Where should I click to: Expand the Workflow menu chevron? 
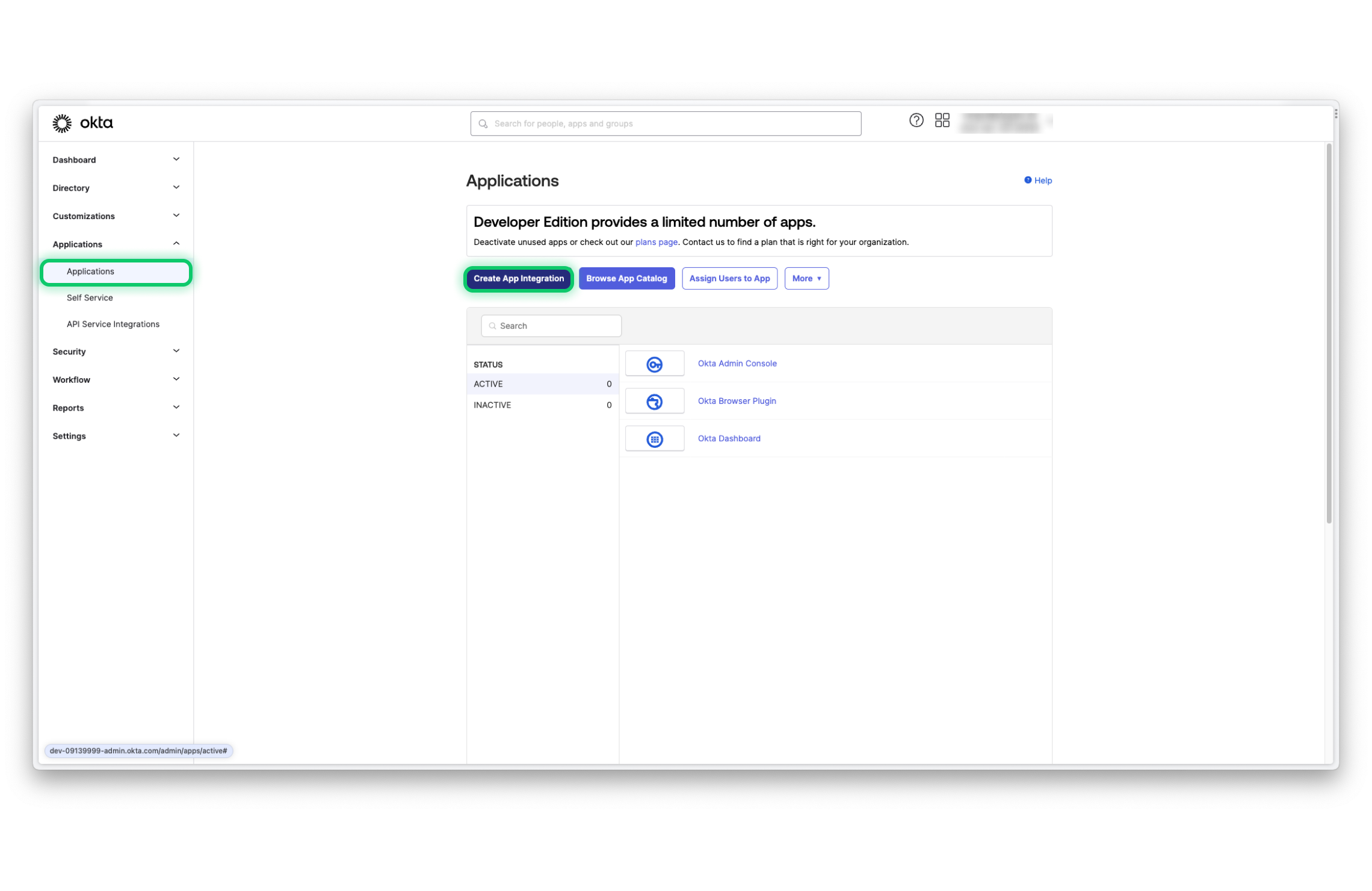click(176, 379)
